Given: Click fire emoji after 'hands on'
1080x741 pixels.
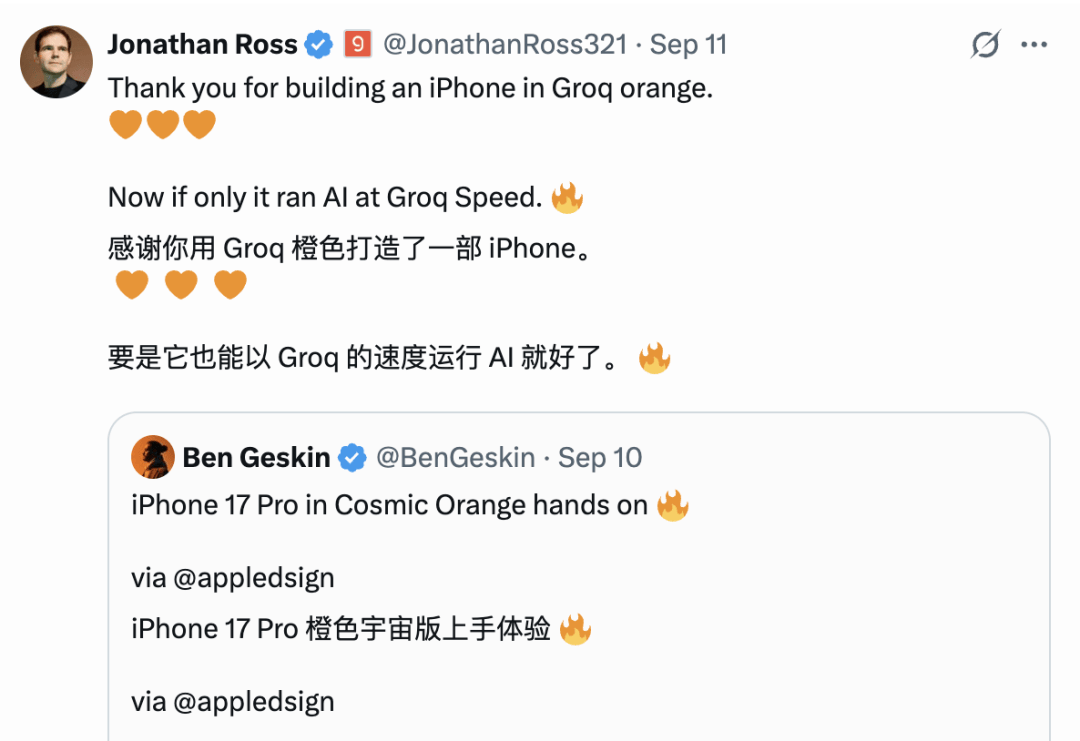Looking at the screenshot, I should tap(672, 505).
